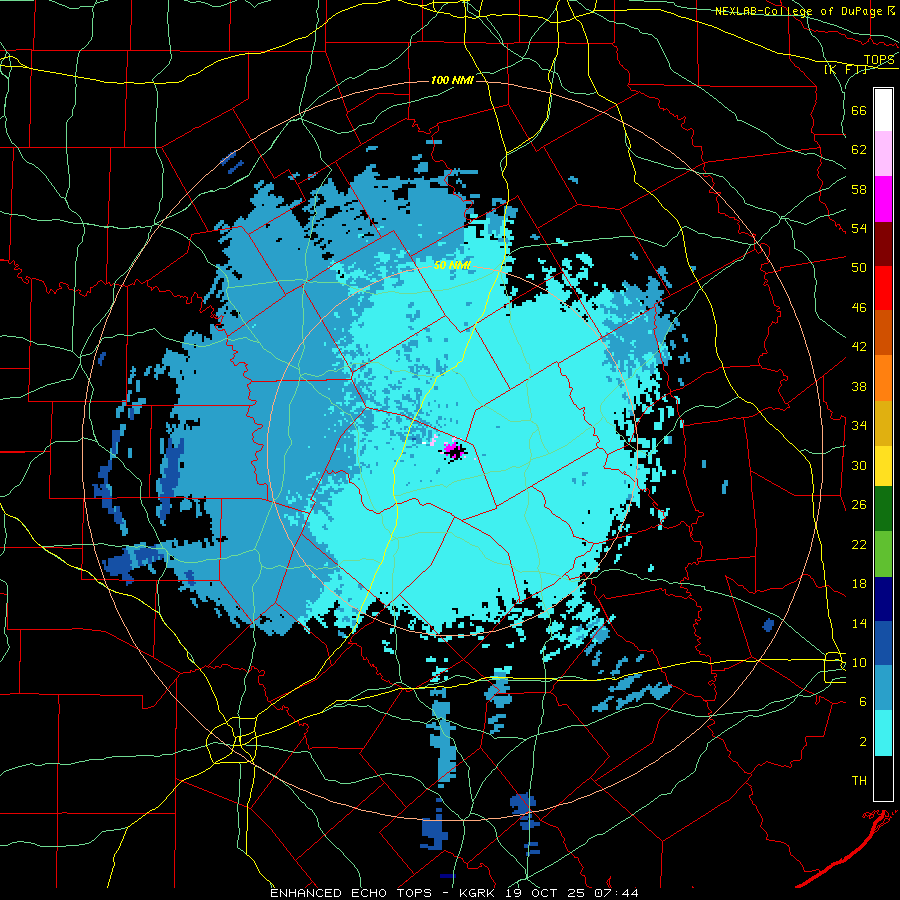Select the medium blue swatch in the legend
The width and height of the screenshot is (900, 900).
click(883, 643)
